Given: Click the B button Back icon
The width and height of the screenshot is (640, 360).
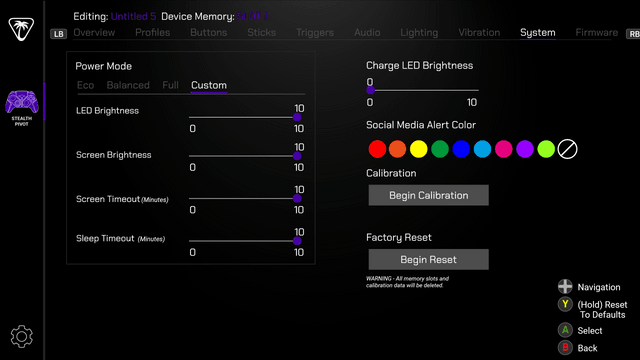Looking at the screenshot, I should point(565,347).
